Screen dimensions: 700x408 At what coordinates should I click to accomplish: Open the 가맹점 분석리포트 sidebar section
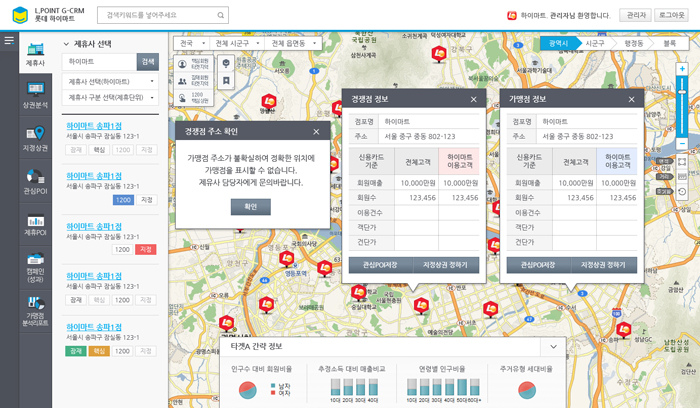pos(35,311)
